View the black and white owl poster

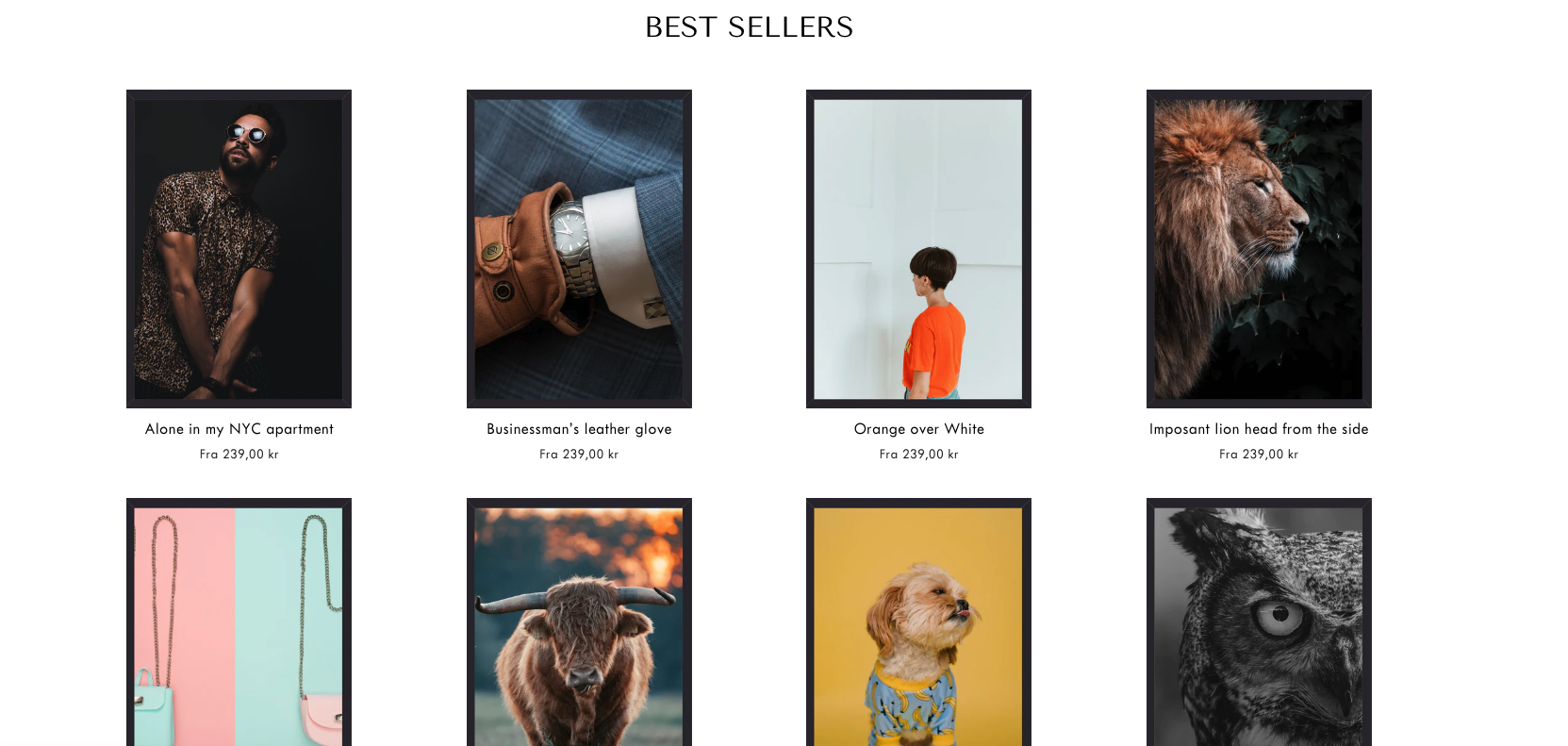[1259, 622]
